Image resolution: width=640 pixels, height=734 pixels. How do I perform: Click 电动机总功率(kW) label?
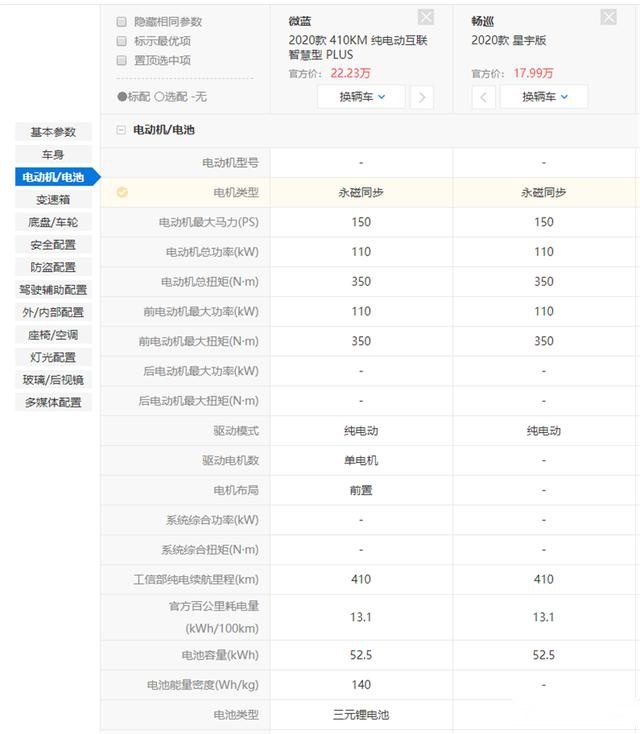pyautogui.click(x=212, y=252)
